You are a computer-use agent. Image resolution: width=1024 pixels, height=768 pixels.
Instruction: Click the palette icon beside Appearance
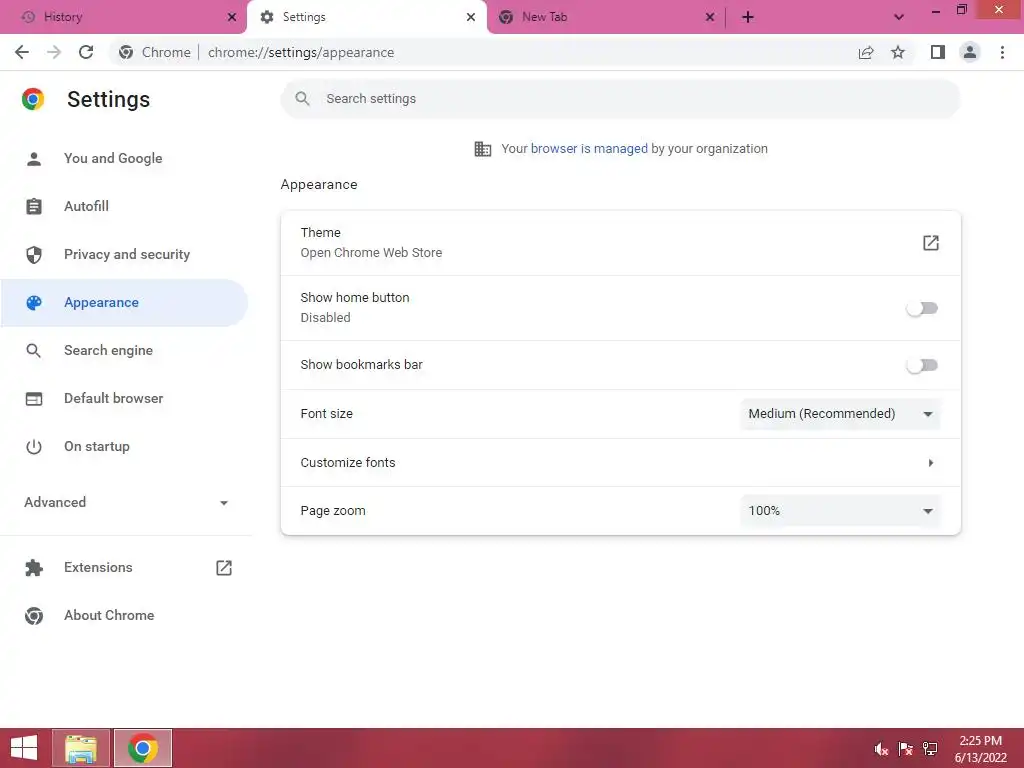34,302
